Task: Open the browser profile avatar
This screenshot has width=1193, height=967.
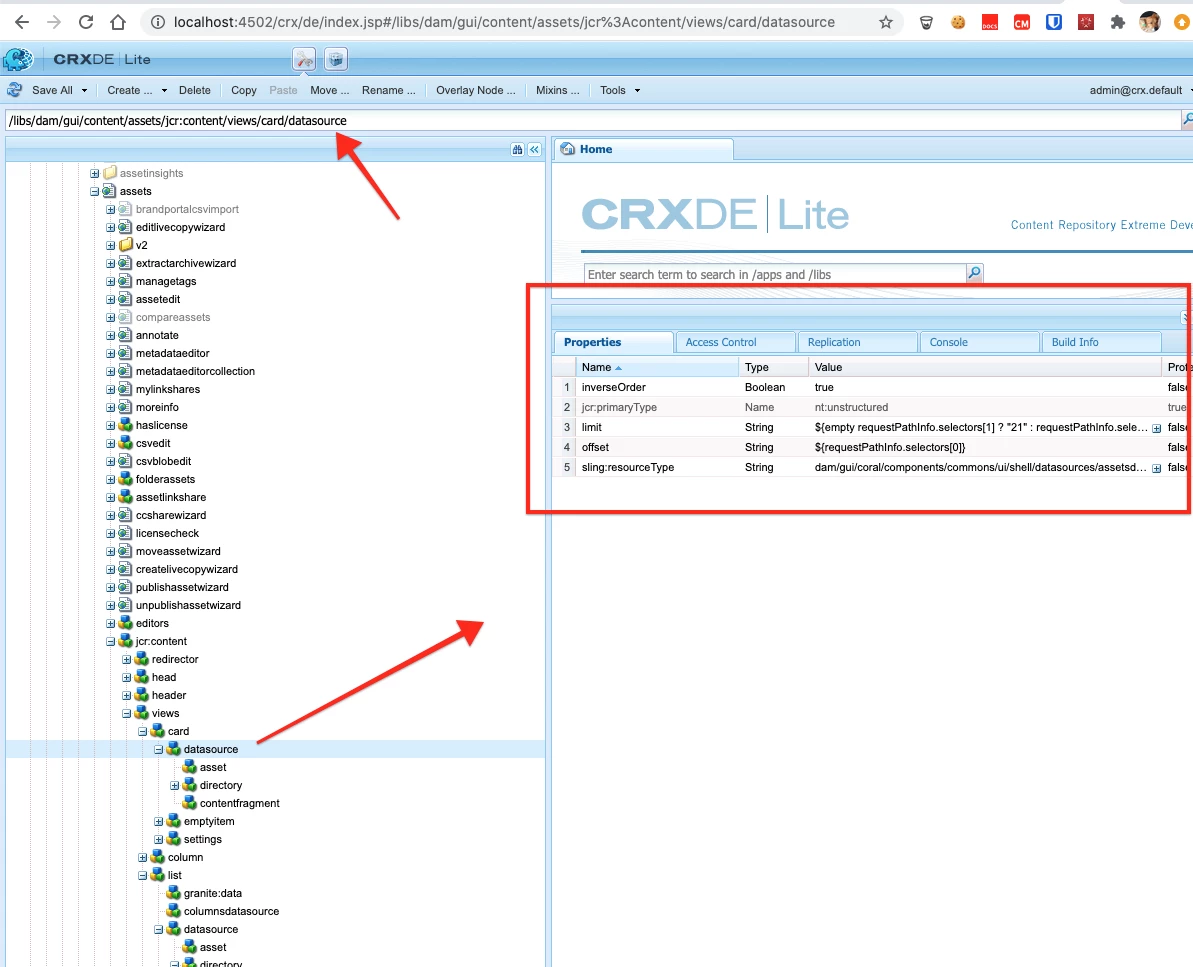Action: coord(1150,22)
